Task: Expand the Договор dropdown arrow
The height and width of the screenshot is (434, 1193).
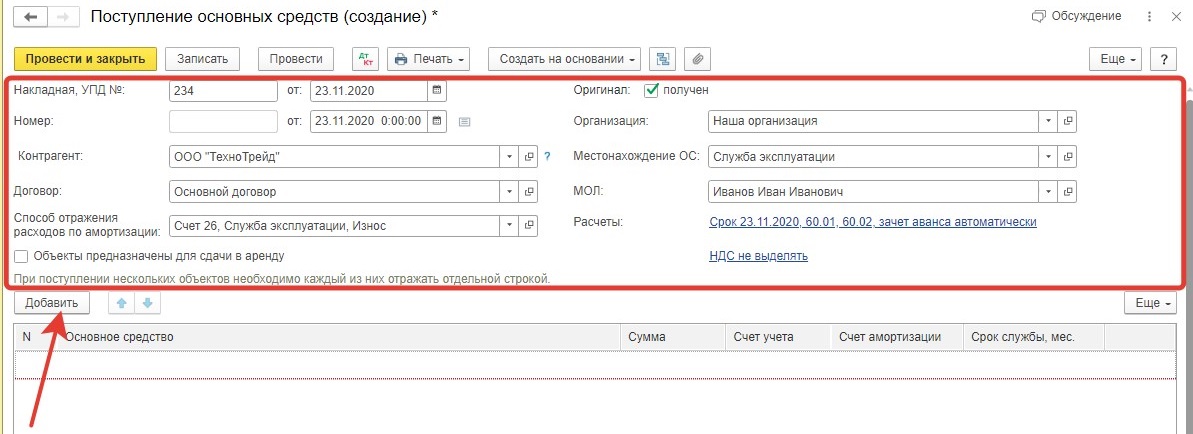Action: pyautogui.click(x=509, y=192)
